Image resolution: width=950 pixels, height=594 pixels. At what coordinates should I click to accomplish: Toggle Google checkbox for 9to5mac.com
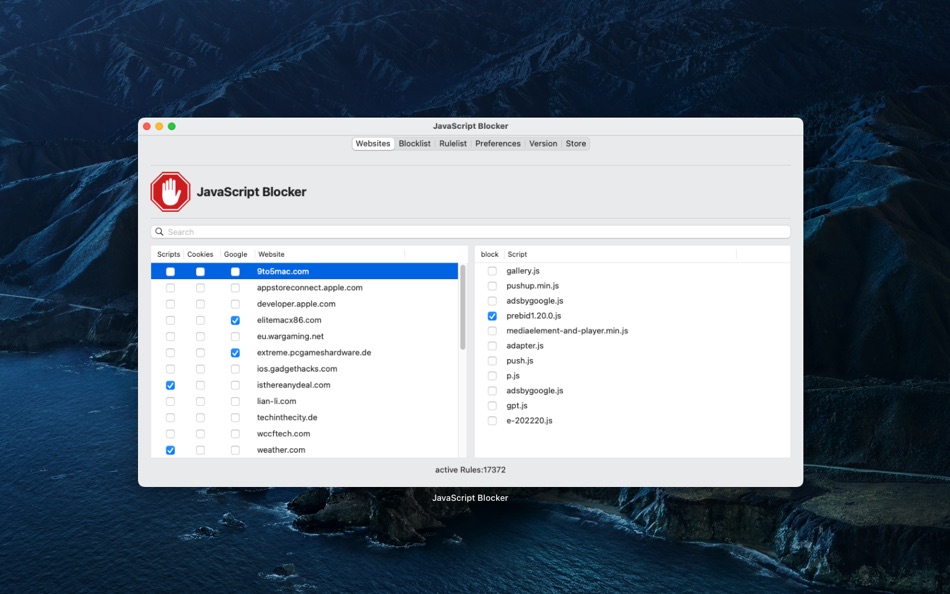tap(235, 272)
